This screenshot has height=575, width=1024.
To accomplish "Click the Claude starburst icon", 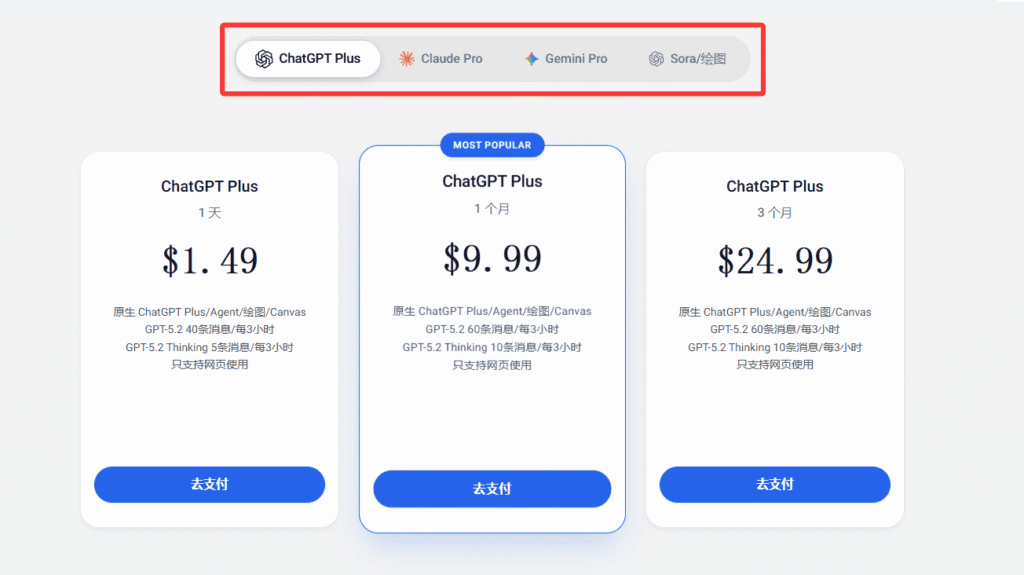I will [407, 59].
